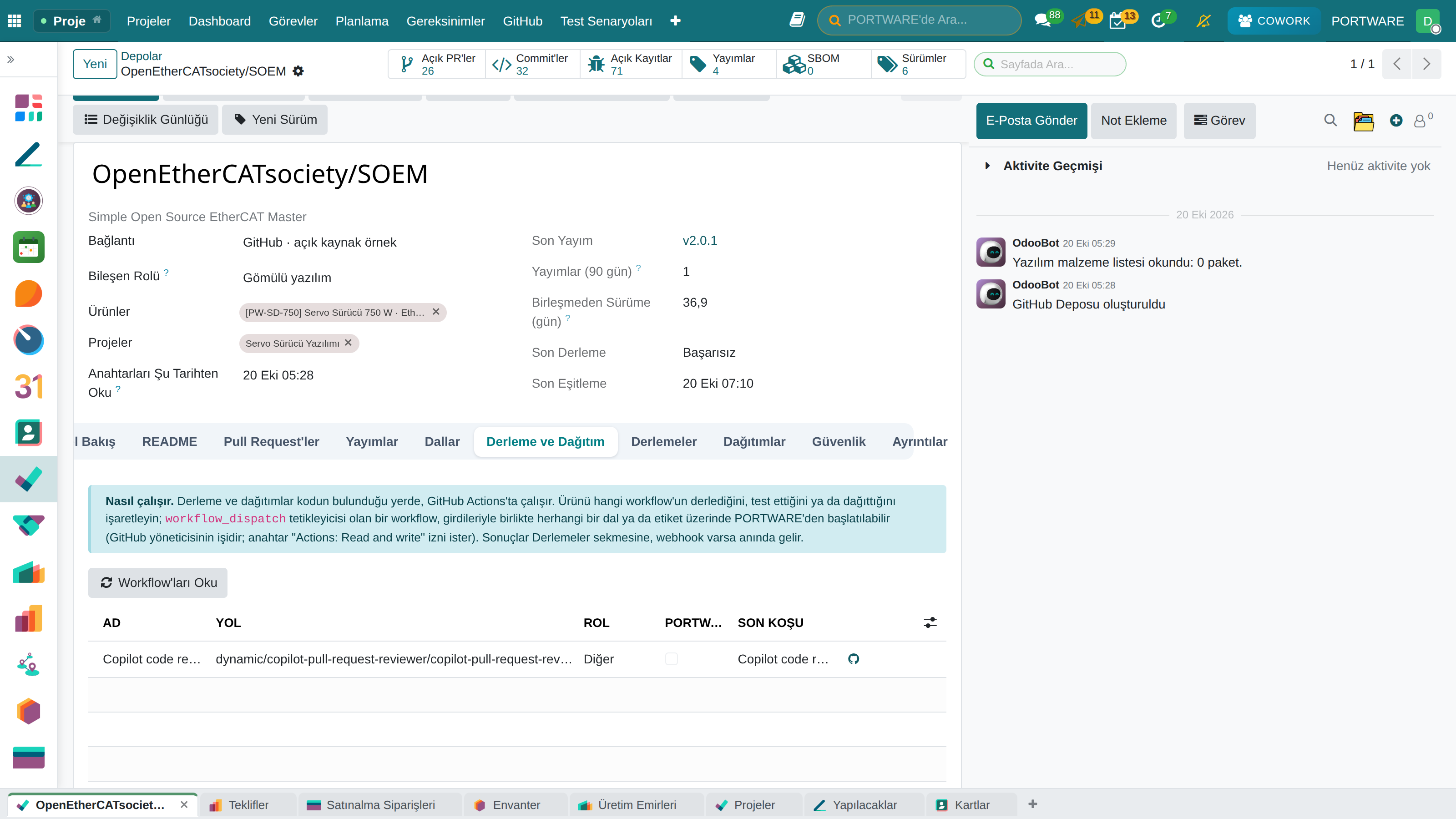Click the green plus follow icon in chatter
This screenshot has width=1456, height=819.
click(x=1396, y=121)
